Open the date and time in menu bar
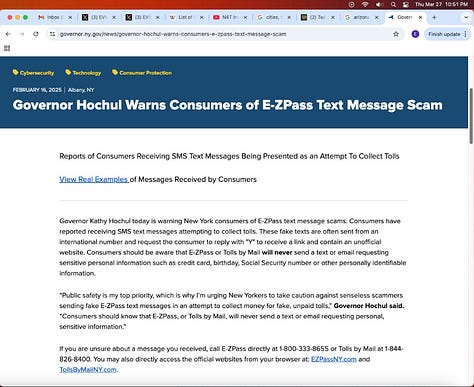This screenshot has height=387, width=474. tap(441, 4)
